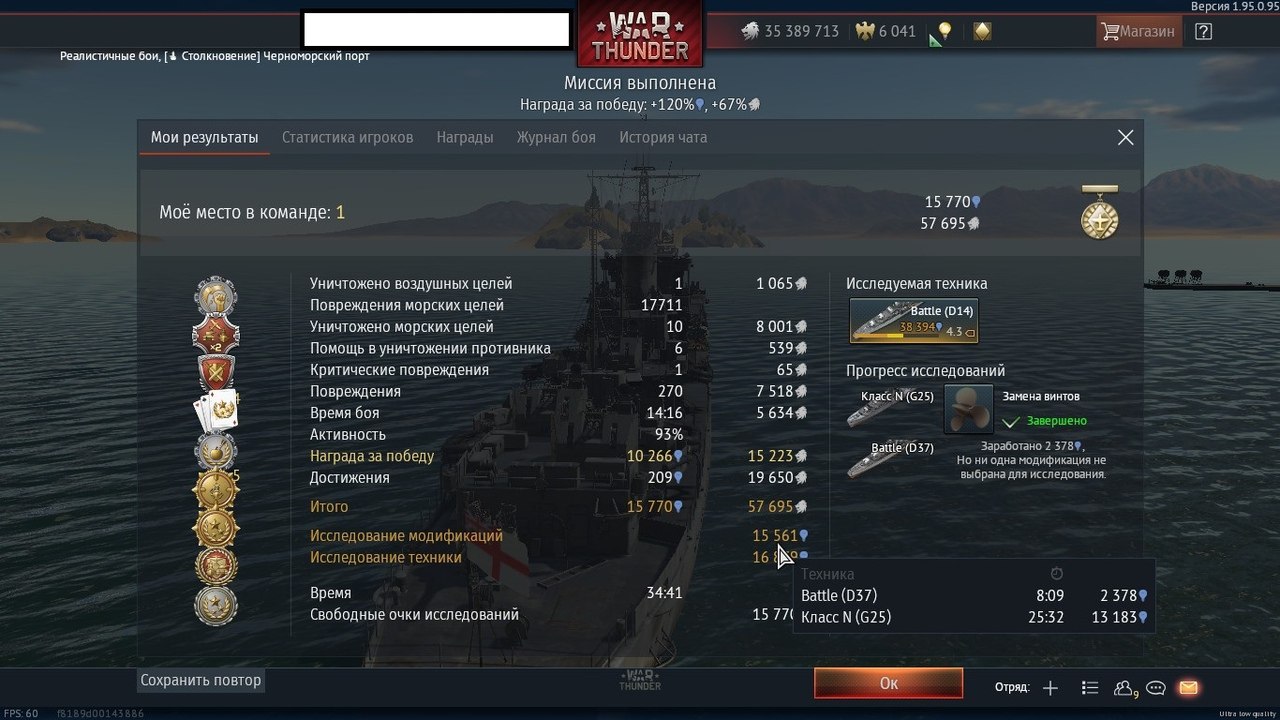Click the lightbulb hints icon

pyautogui.click(x=942, y=31)
